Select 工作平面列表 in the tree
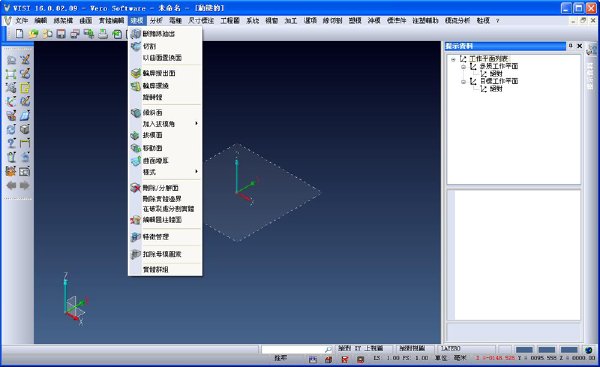Viewport: 600px width, 367px height. coord(488,59)
